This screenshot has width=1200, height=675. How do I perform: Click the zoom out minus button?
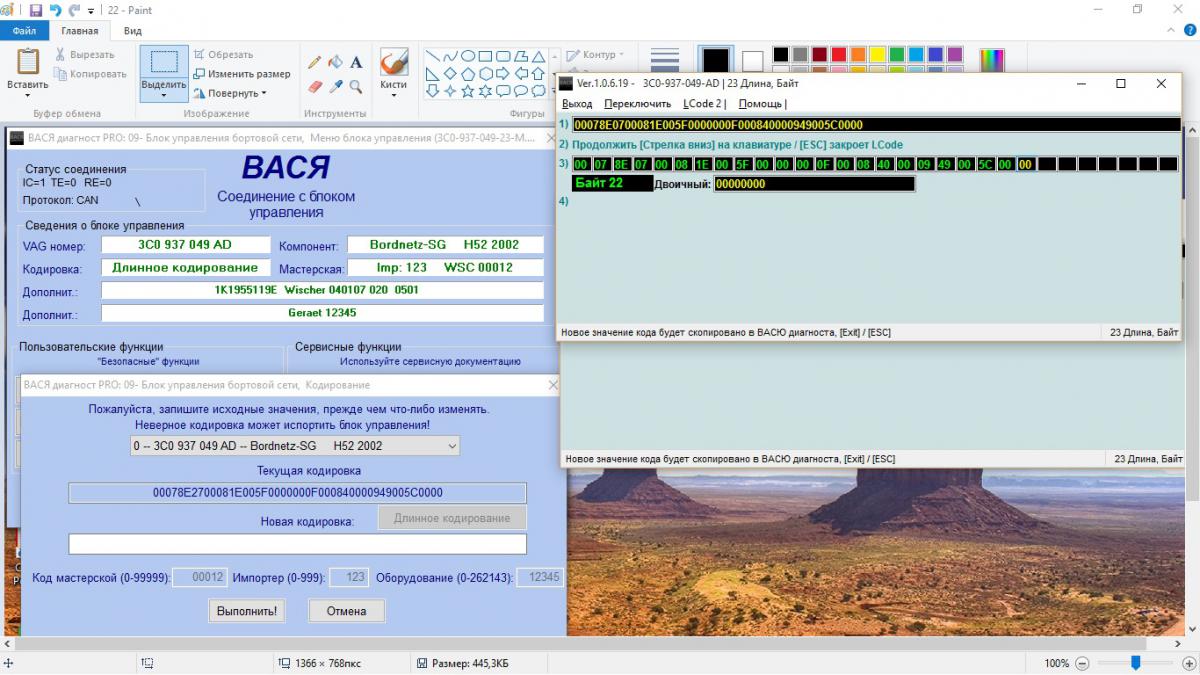click(x=1083, y=663)
